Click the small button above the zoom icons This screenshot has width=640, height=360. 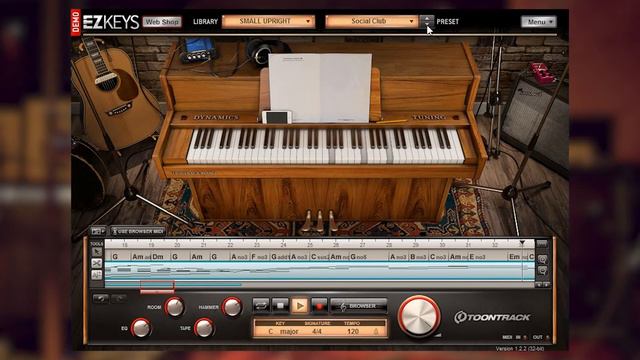[x=542, y=244]
